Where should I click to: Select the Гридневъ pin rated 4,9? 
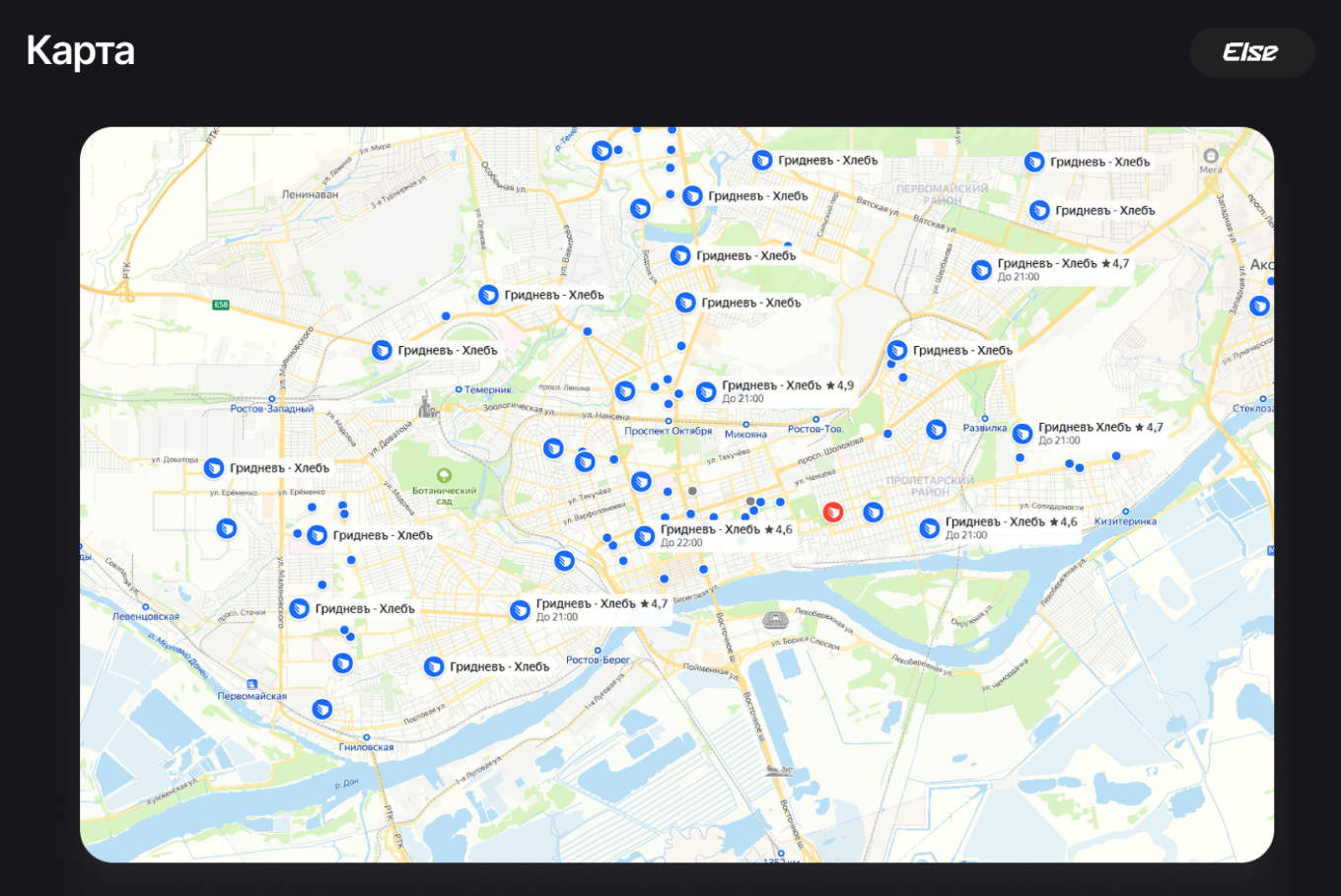pos(706,392)
